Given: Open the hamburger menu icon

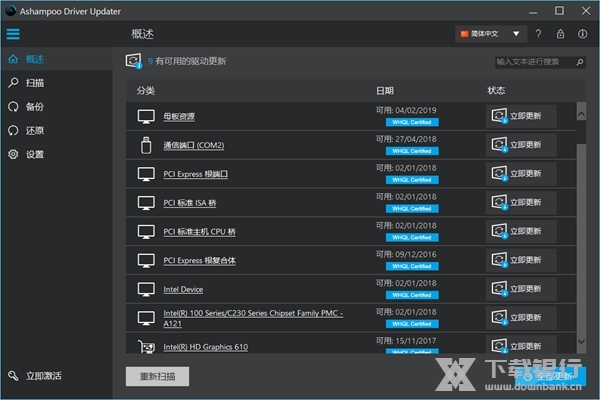Looking at the screenshot, I should 13,34.
